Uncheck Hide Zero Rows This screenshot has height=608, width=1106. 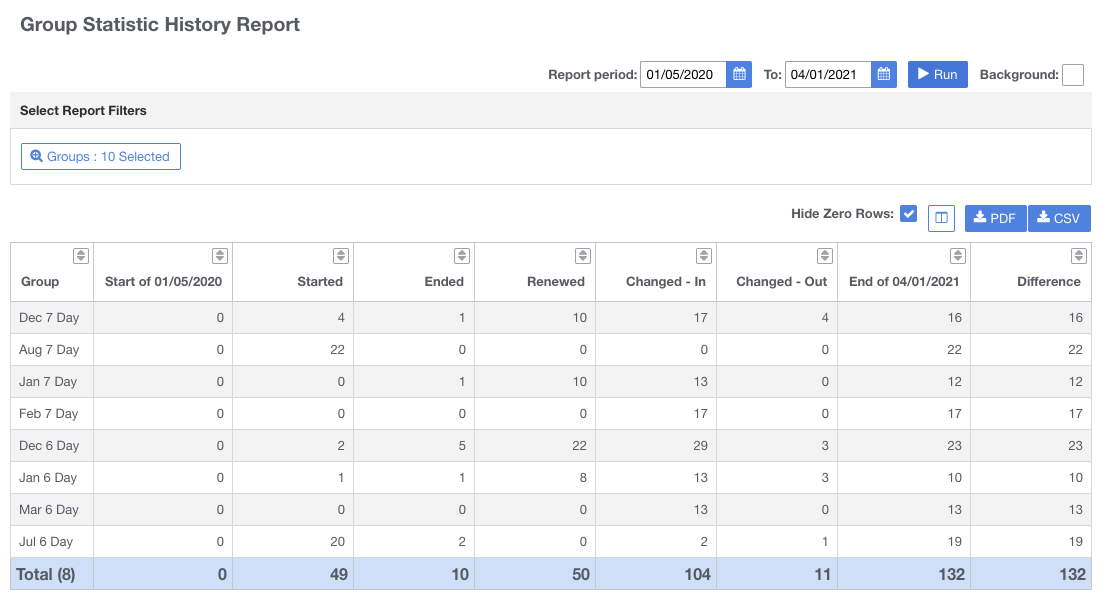point(908,214)
